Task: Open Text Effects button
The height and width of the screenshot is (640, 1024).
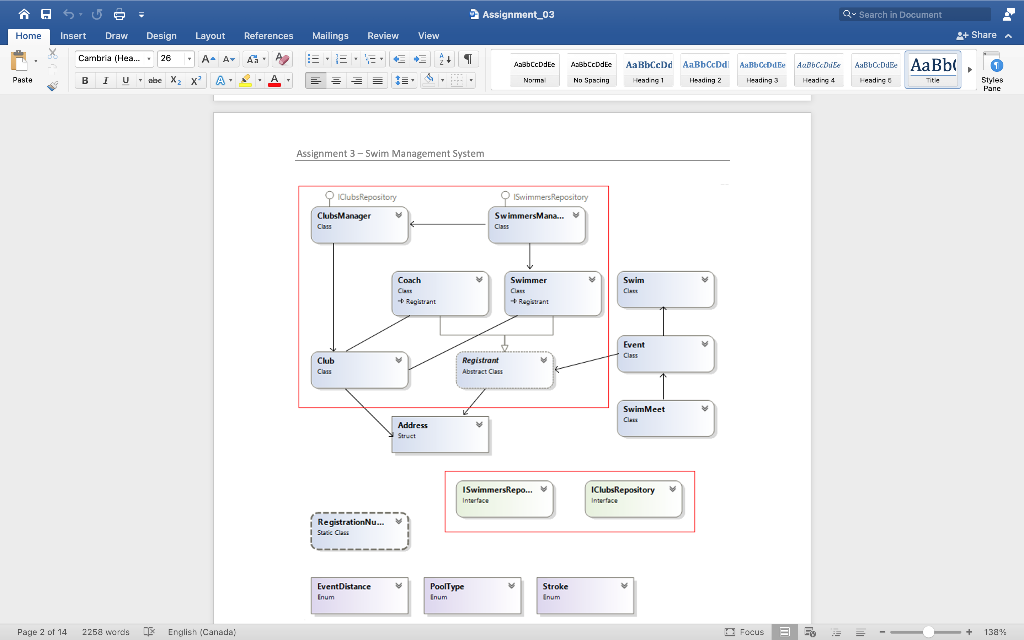Action: [220, 80]
